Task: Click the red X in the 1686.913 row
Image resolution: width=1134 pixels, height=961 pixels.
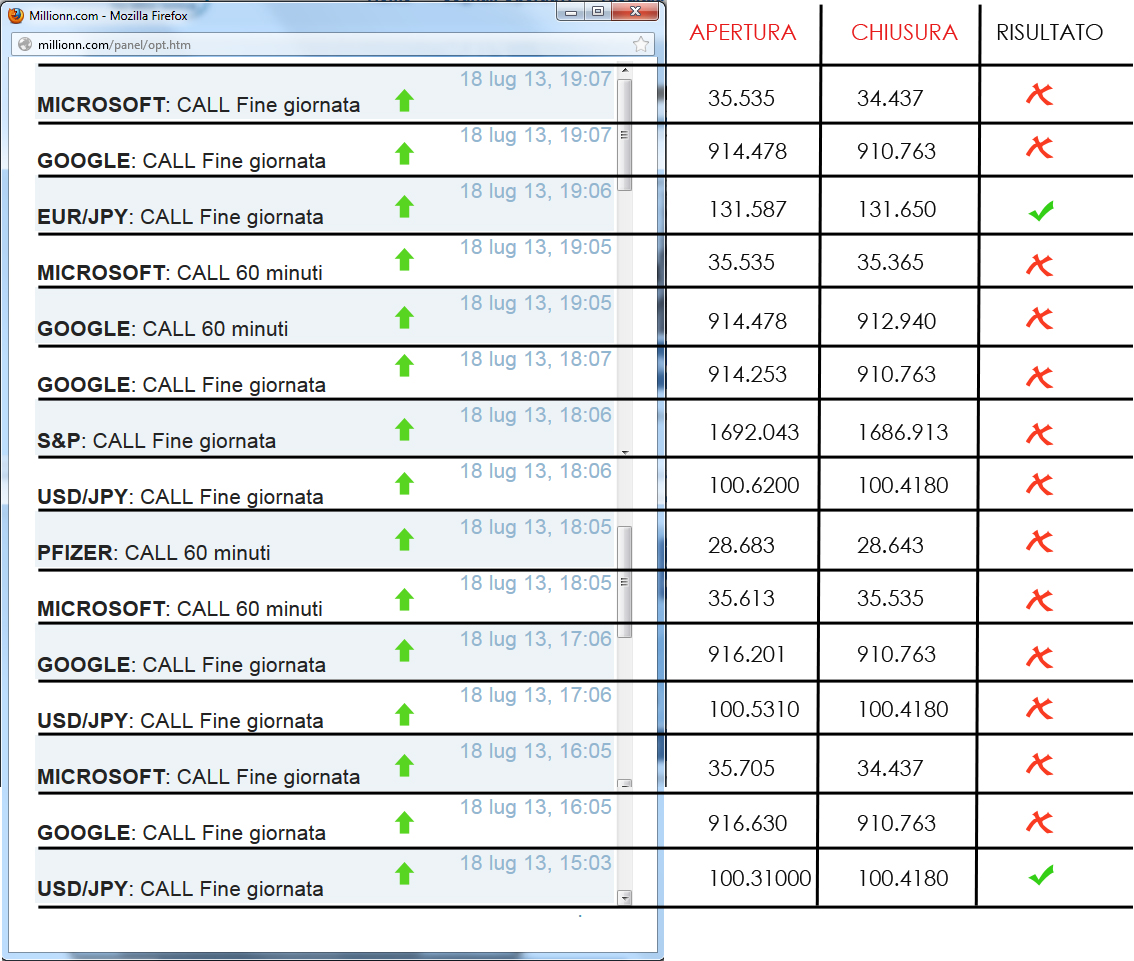Action: click(x=1039, y=433)
